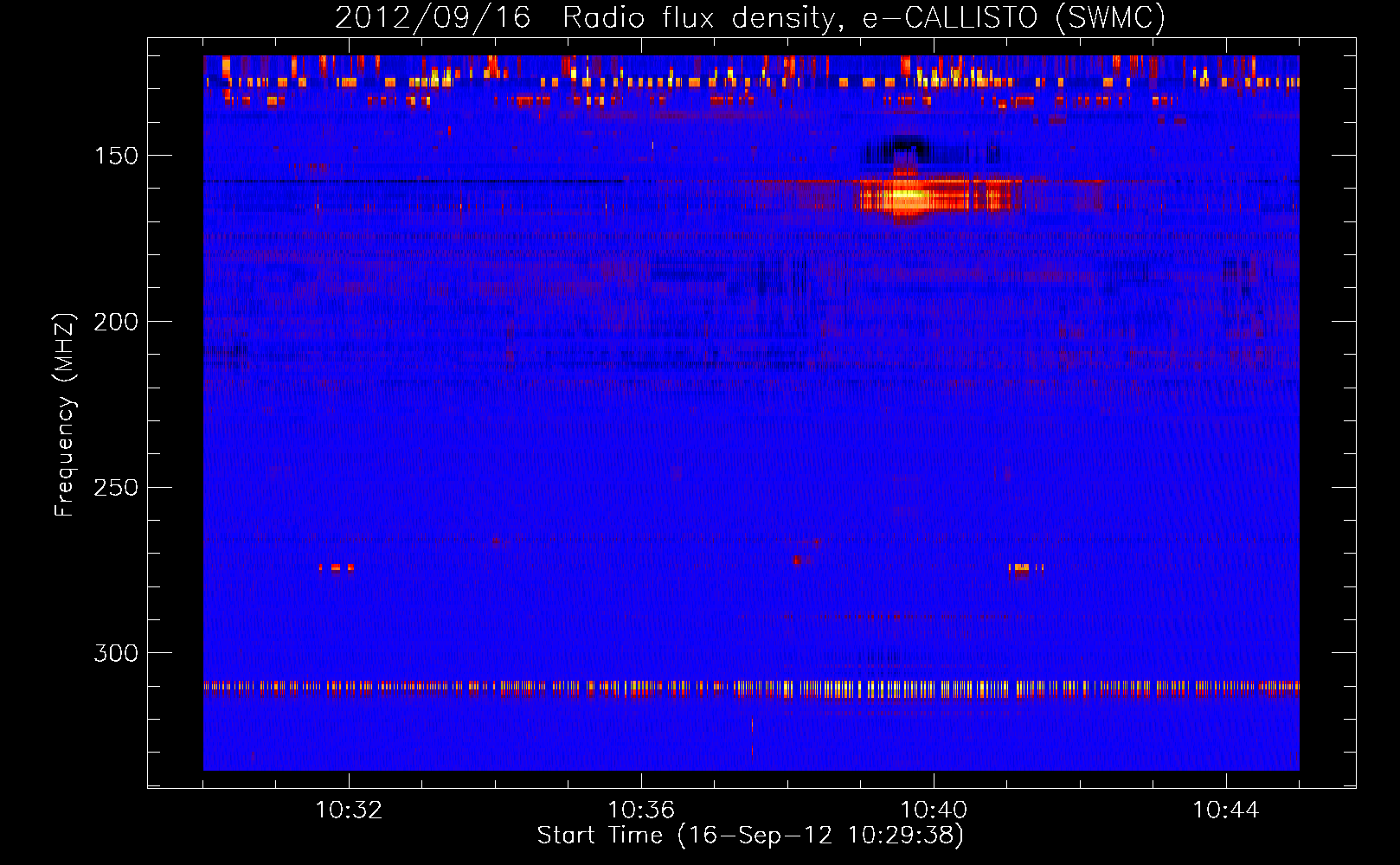Screen dimensions: 1400x865
Task: Click the 300 frequency tick label
Action: pos(116,653)
